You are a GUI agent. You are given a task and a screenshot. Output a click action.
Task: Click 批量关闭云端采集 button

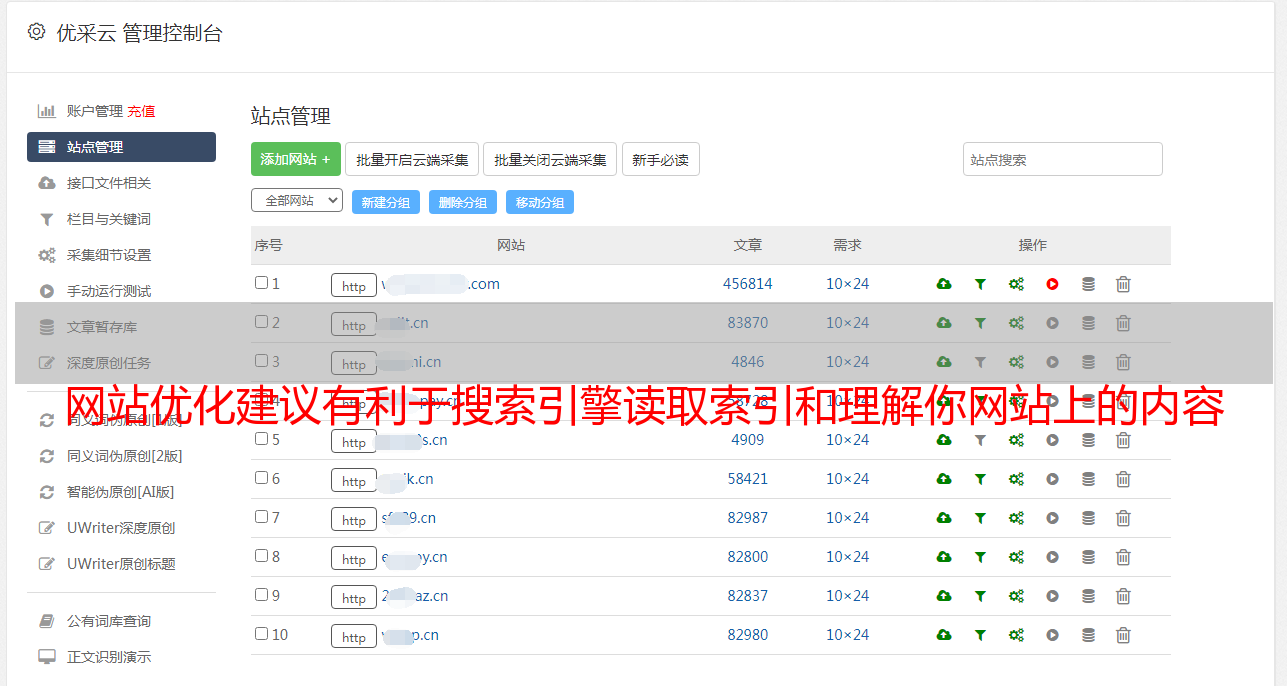coord(550,159)
